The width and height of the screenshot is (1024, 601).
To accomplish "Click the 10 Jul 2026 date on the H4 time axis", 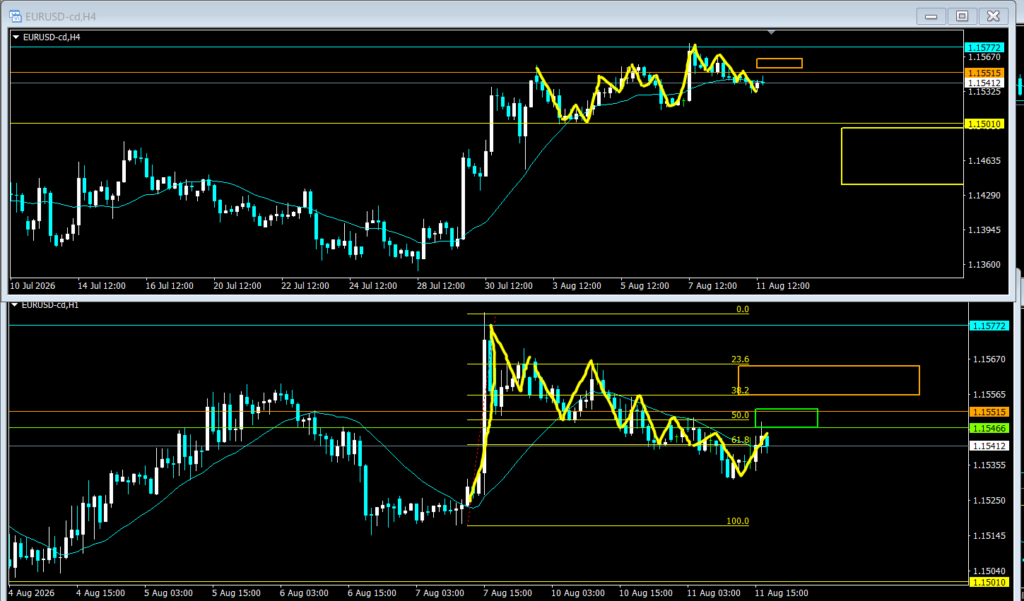I will tap(33, 286).
